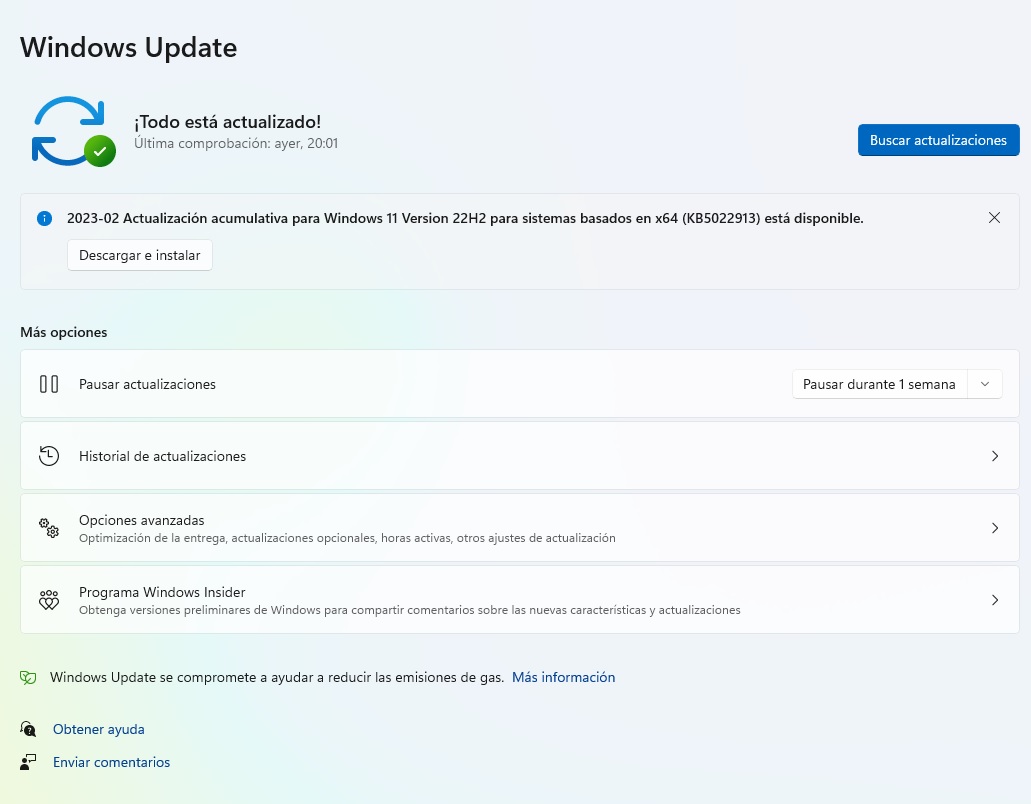This screenshot has width=1031, height=804.
Task: Click the Enviar comentarios person icon
Action: pos(28,762)
